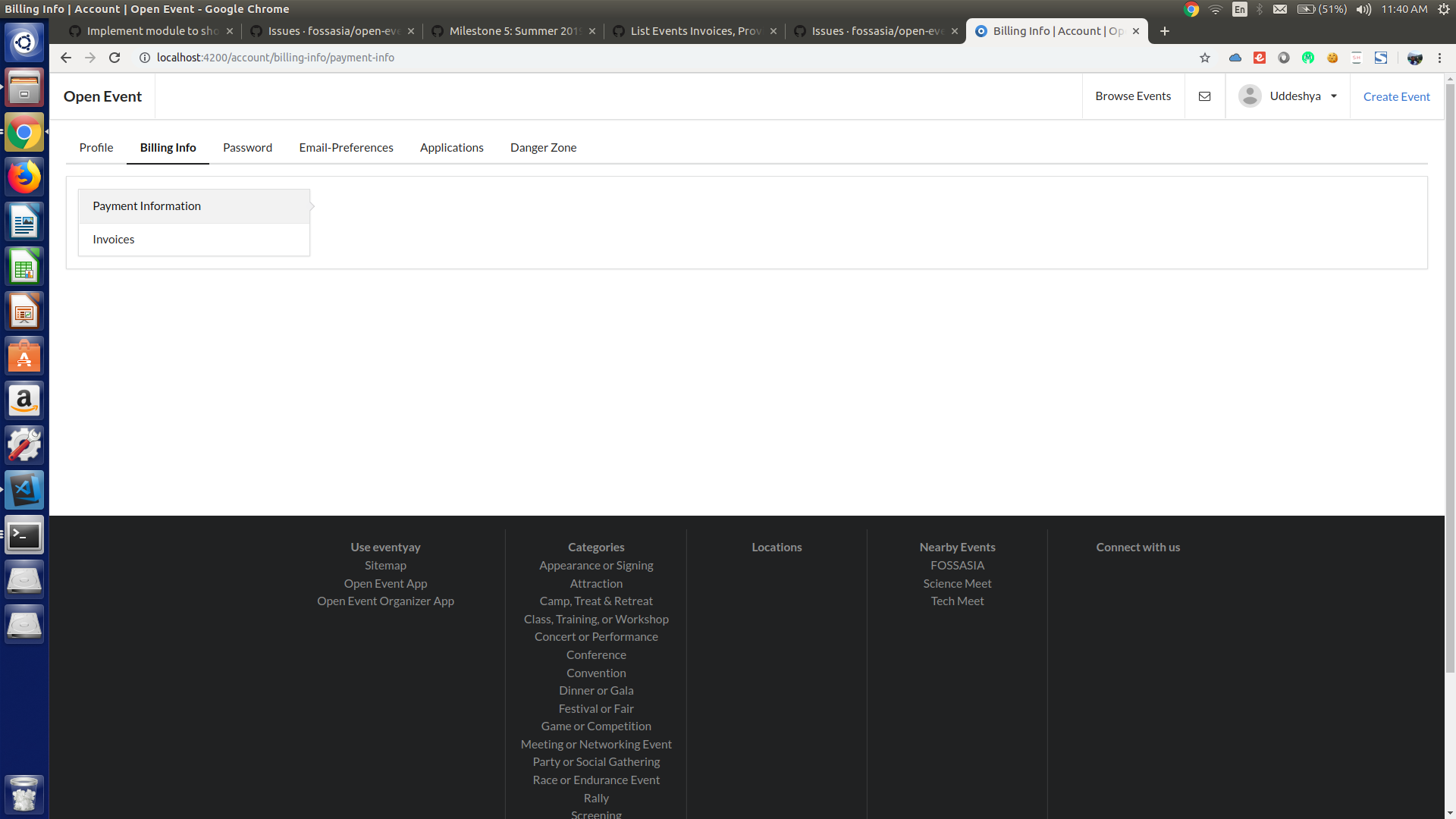Open the mail envelope icon in navbar
The height and width of the screenshot is (819, 1456).
(1204, 96)
